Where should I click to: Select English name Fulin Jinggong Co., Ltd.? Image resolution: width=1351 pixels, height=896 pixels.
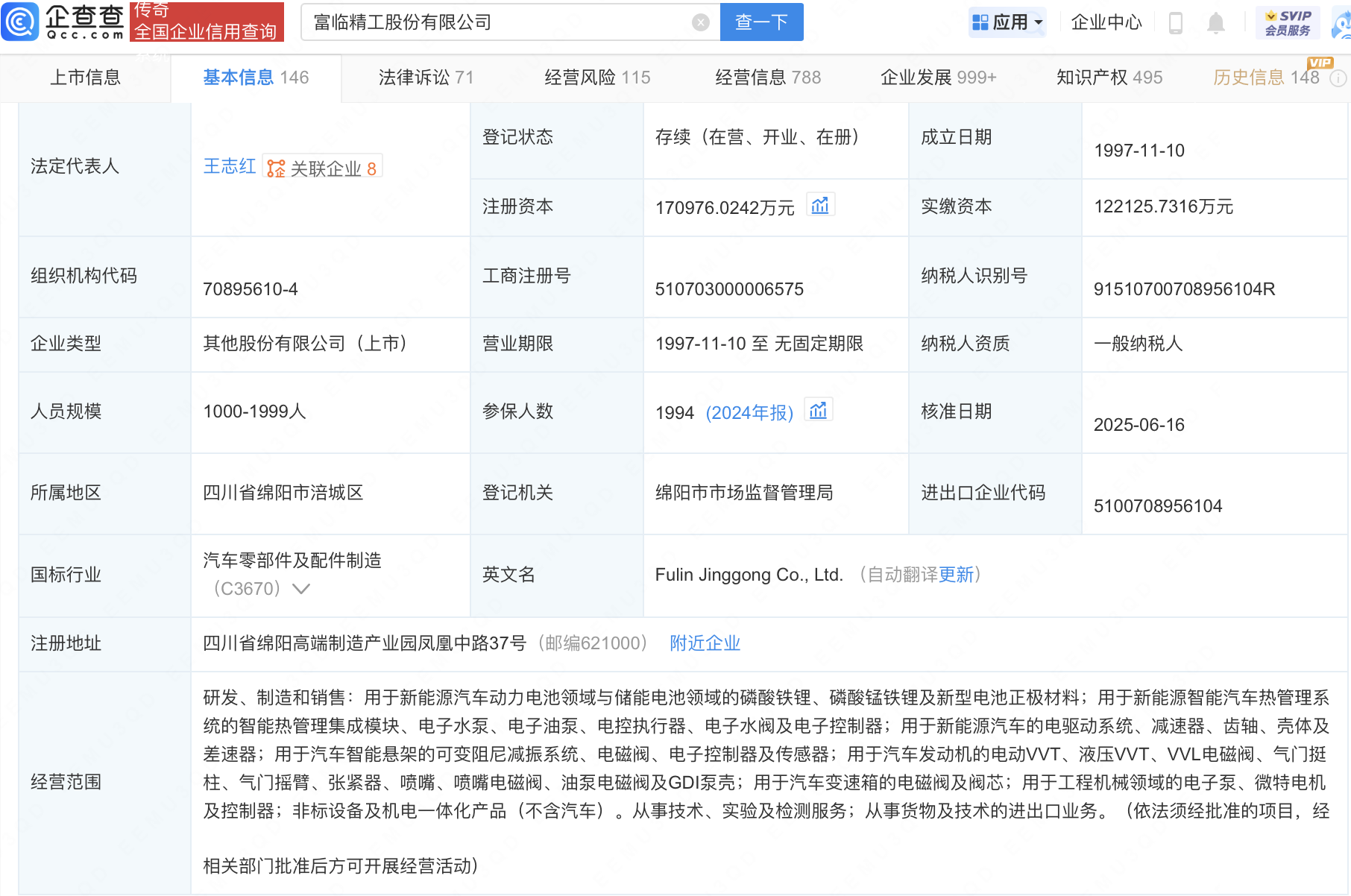[x=749, y=575]
